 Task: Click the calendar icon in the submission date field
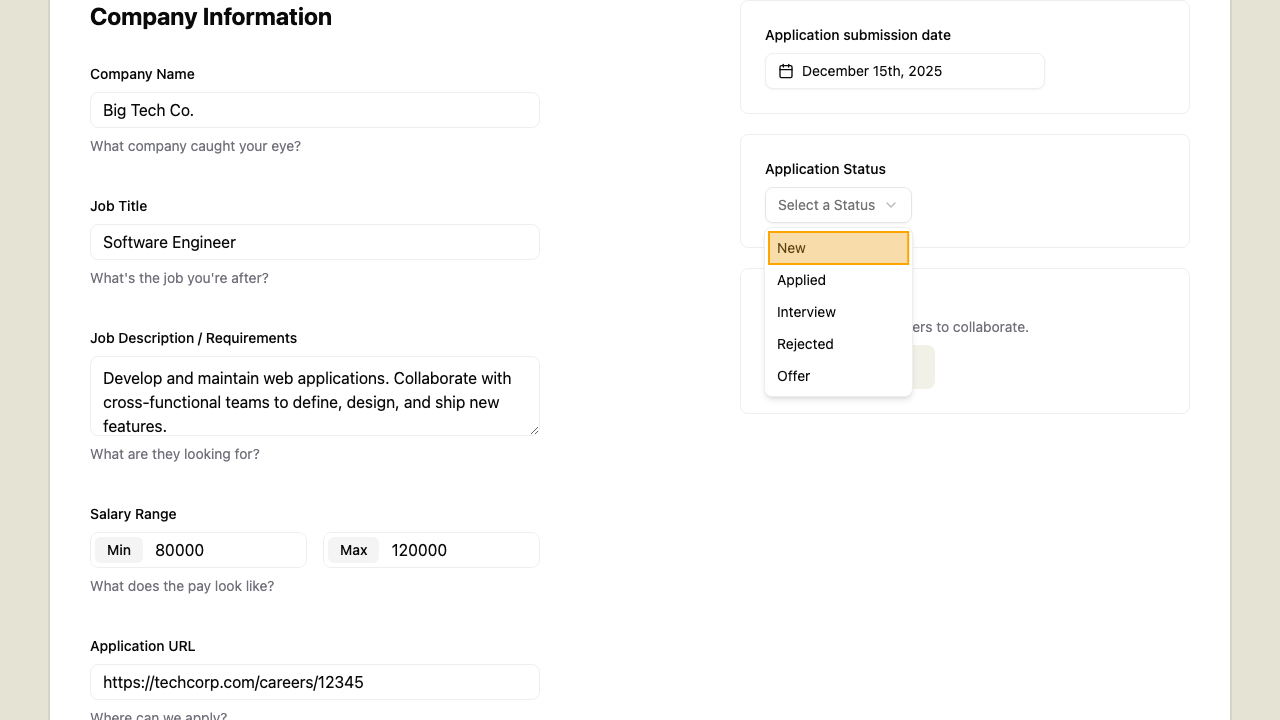pyautogui.click(x=786, y=71)
